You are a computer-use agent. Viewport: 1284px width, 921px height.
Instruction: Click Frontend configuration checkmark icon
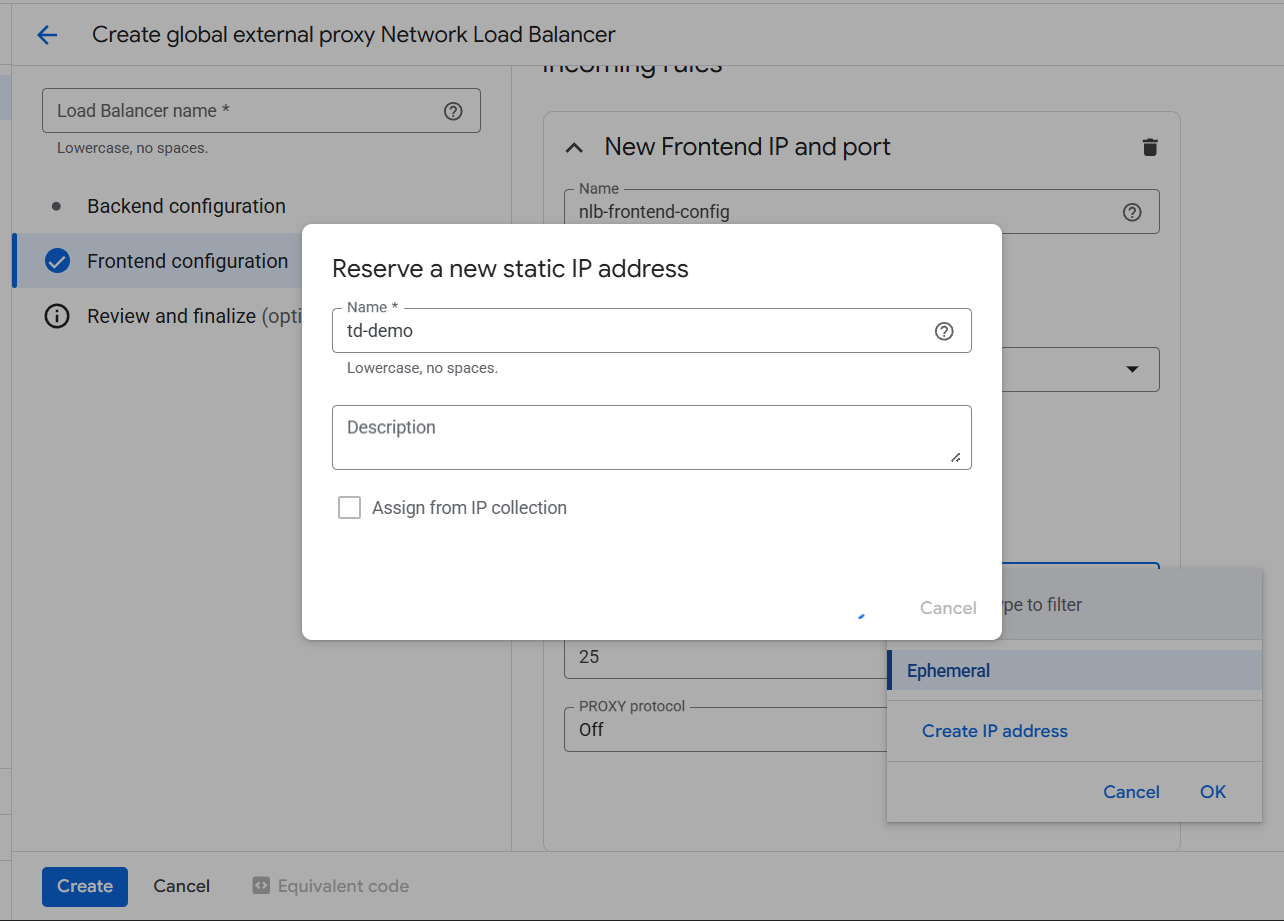pyautogui.click(x=57, y=262)
